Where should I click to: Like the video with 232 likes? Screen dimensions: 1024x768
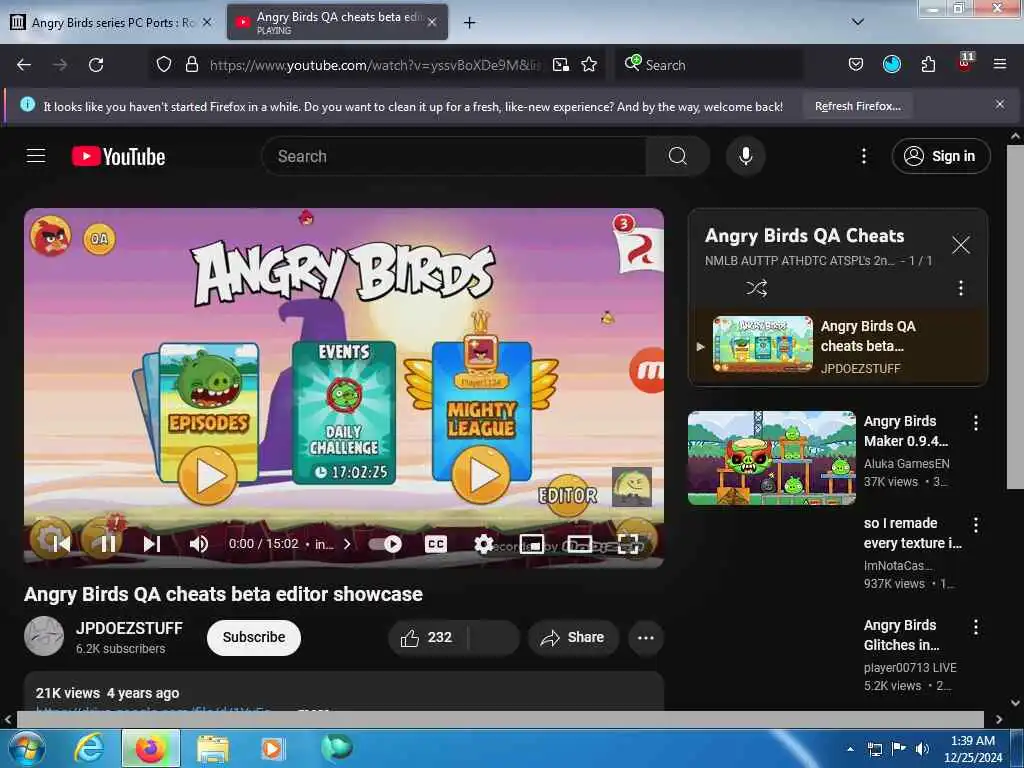[x=428, y=637]
